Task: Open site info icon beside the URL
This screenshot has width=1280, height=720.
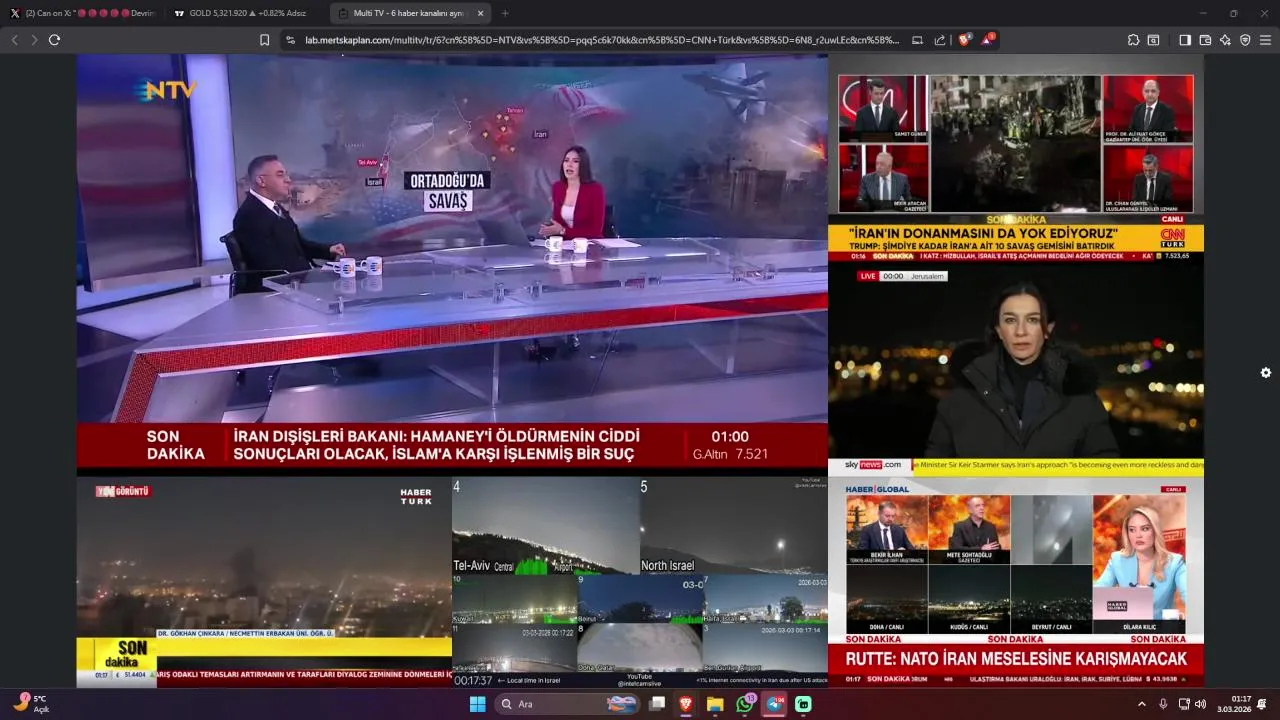Action: 291,40
